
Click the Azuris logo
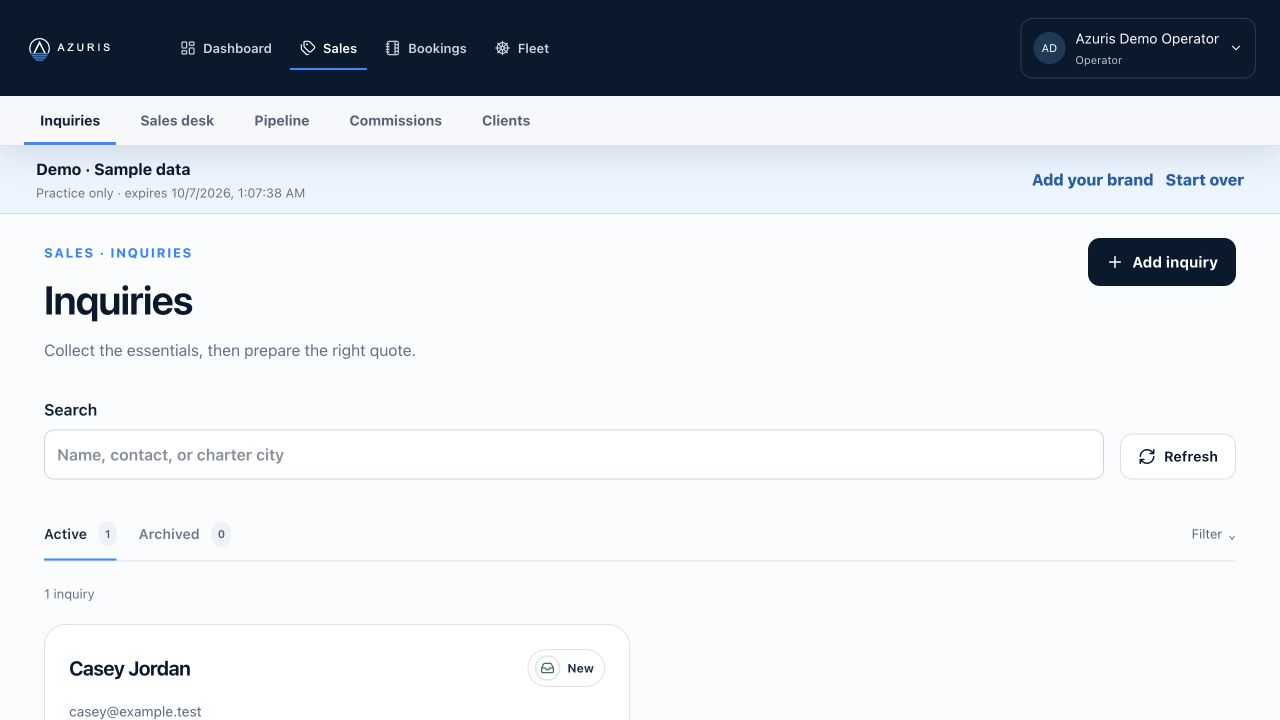69,48
